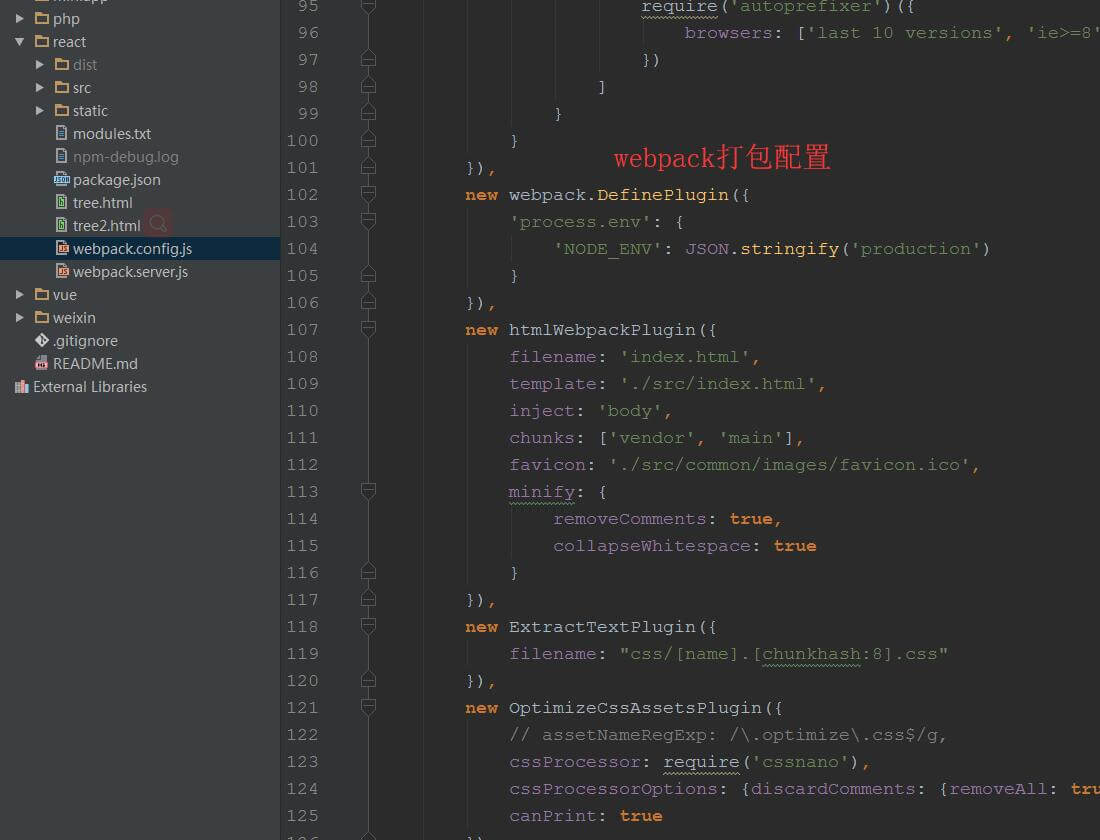Click the tree.html file icon

(x=62, y=203)
